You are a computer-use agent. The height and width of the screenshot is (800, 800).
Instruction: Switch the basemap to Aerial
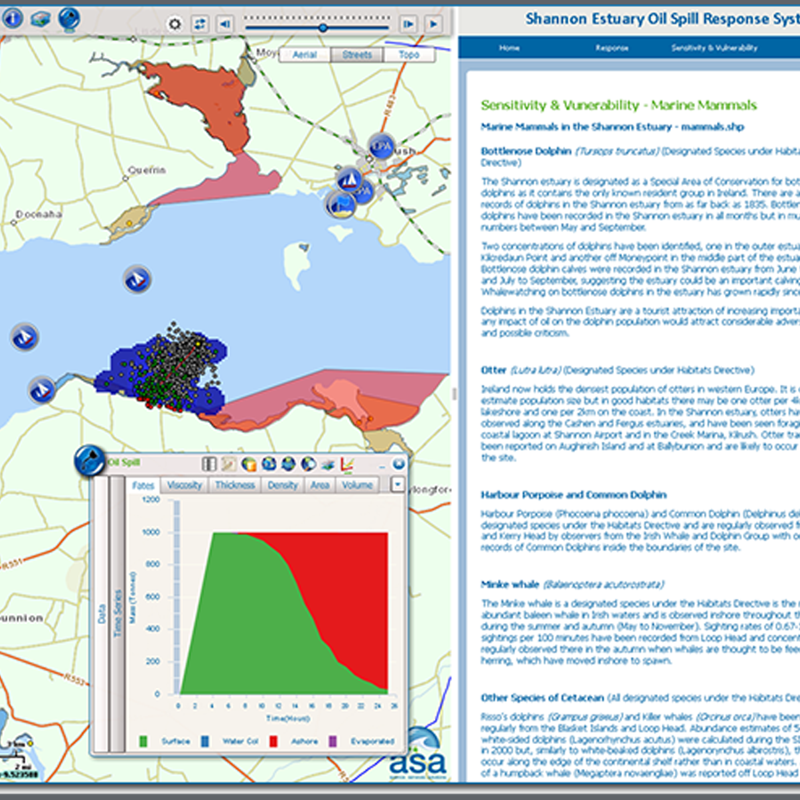(305, 55)
